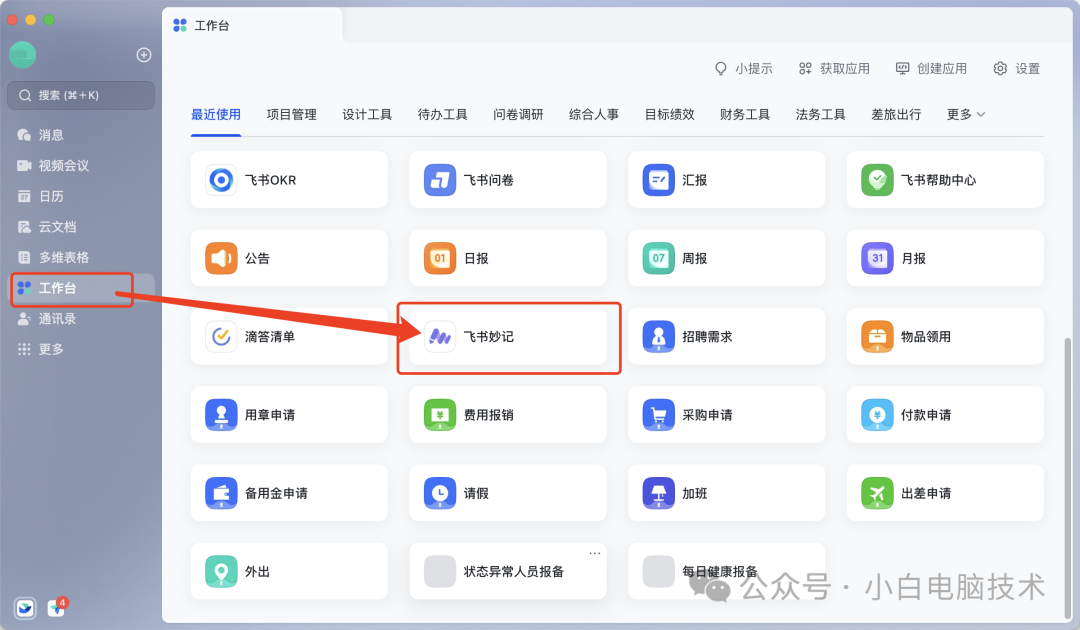Open the 周报 app icon
The height and width of the screenshot is (630, 1080).
pos(658,258)
